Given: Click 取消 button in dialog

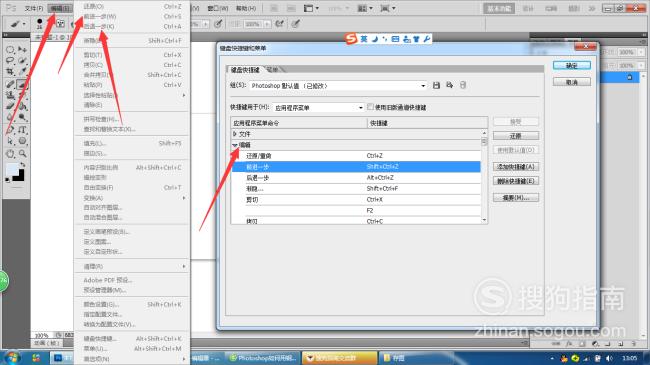Looking at the screenshot, I should tap(572, 82).
